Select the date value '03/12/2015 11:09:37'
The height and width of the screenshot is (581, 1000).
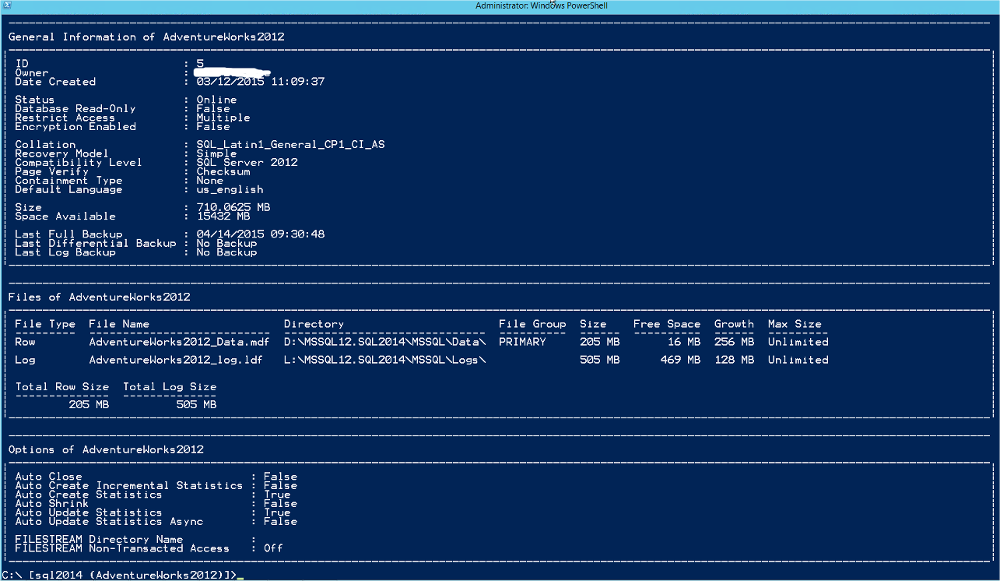pos(260,82)
